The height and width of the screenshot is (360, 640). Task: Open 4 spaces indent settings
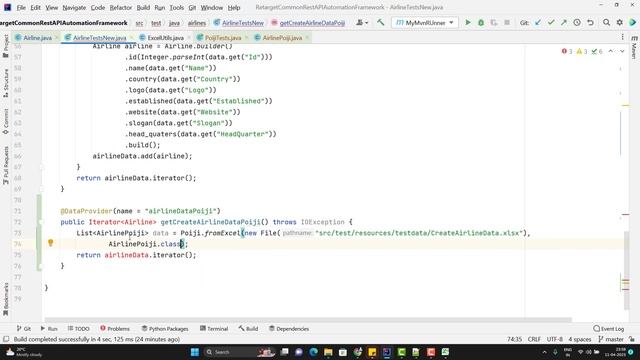click(580, 339)
